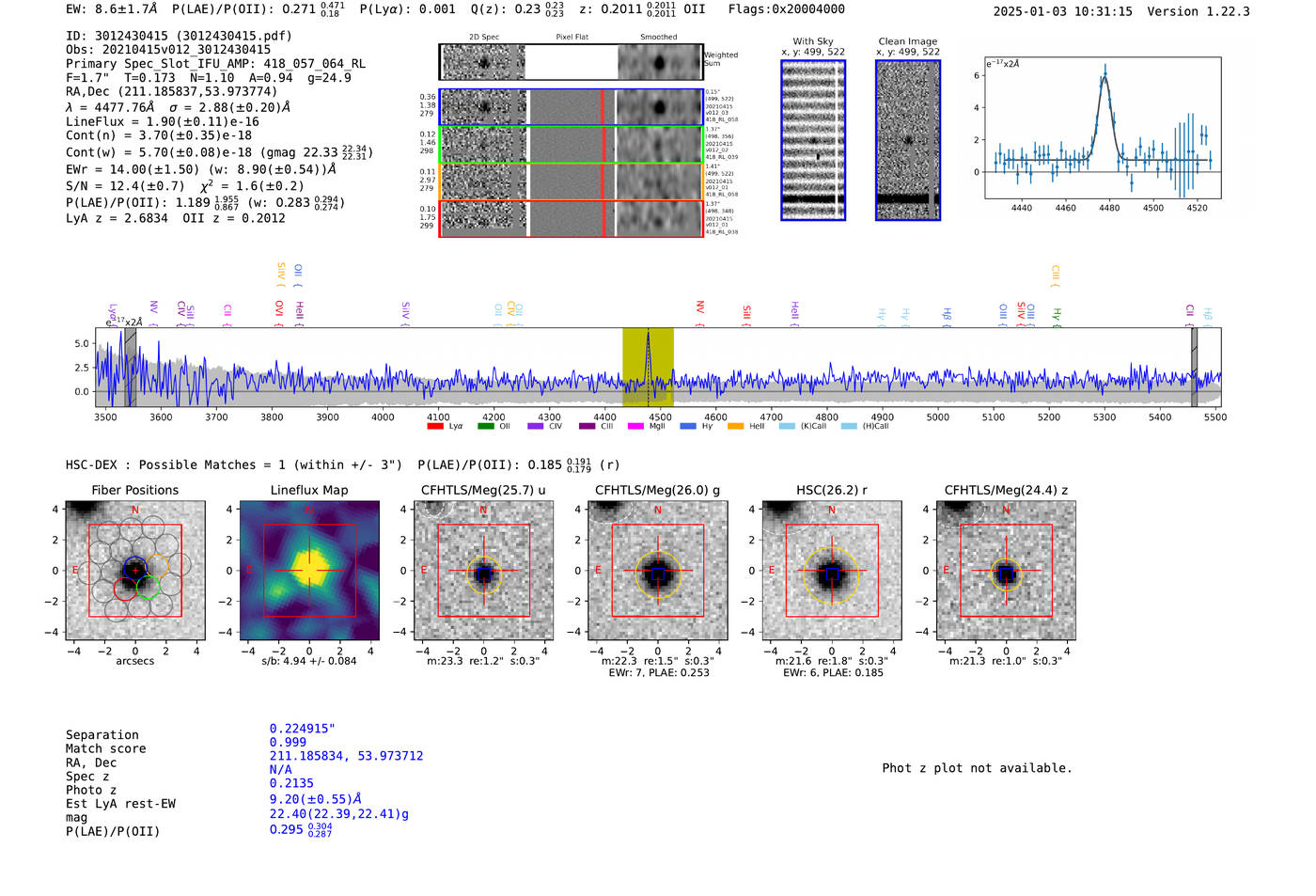Select the HSC(26.2) r band cutout
The width and height of the screenshot is (1316, 896).
click(832, 571)
